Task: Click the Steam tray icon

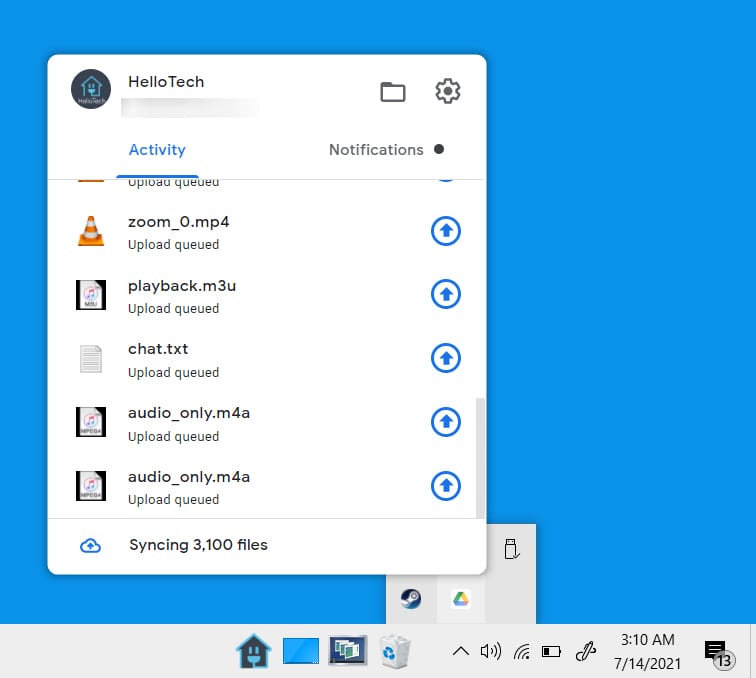Action: [411, 599]
